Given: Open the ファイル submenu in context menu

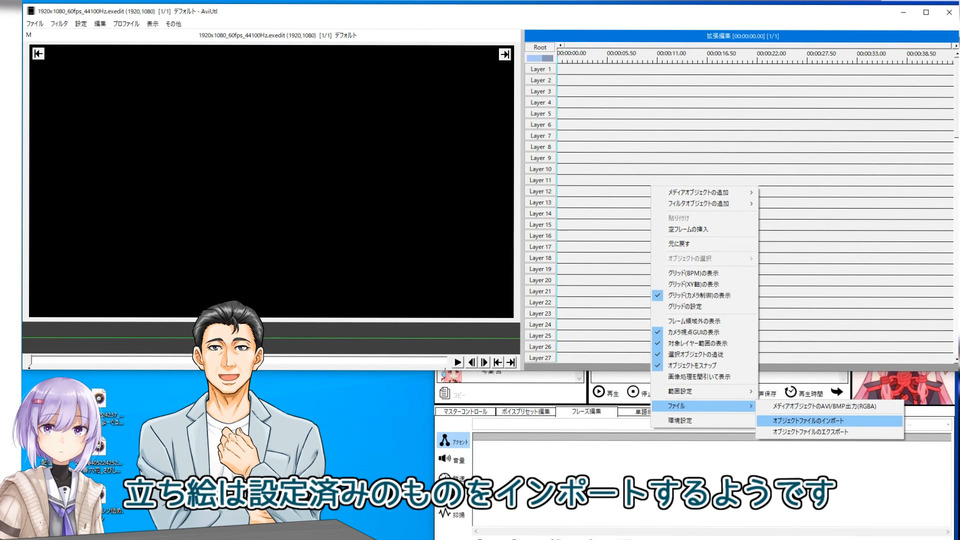Looking at the screenshot, I should (x=704, y=406).
